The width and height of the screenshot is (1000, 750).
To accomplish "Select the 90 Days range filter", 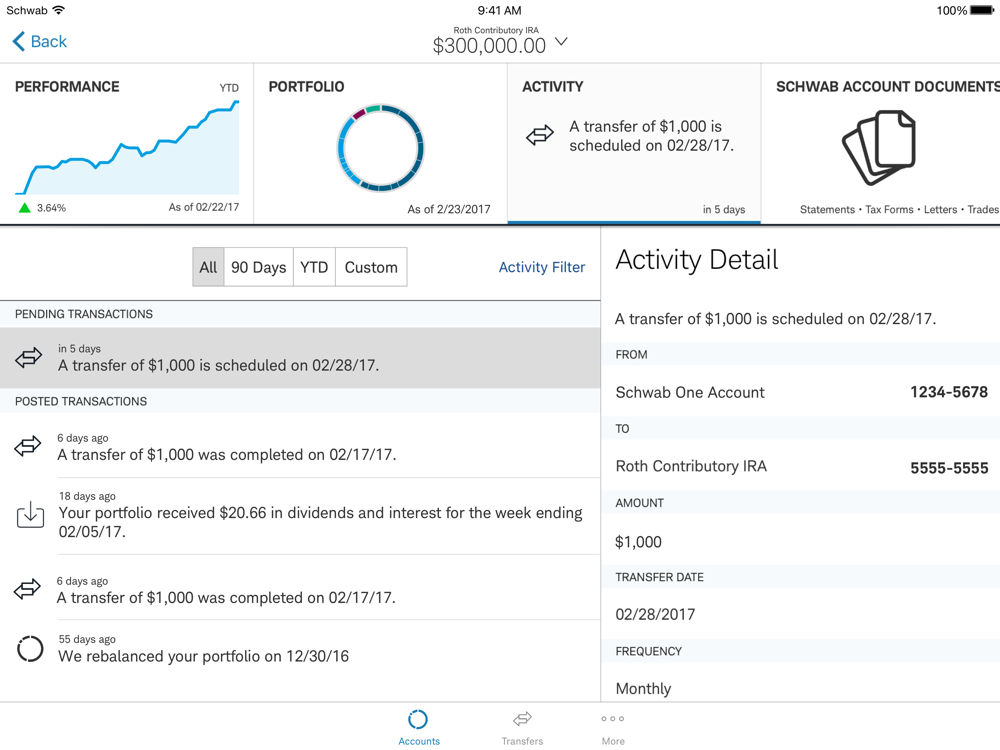I will tap(258, 267).
